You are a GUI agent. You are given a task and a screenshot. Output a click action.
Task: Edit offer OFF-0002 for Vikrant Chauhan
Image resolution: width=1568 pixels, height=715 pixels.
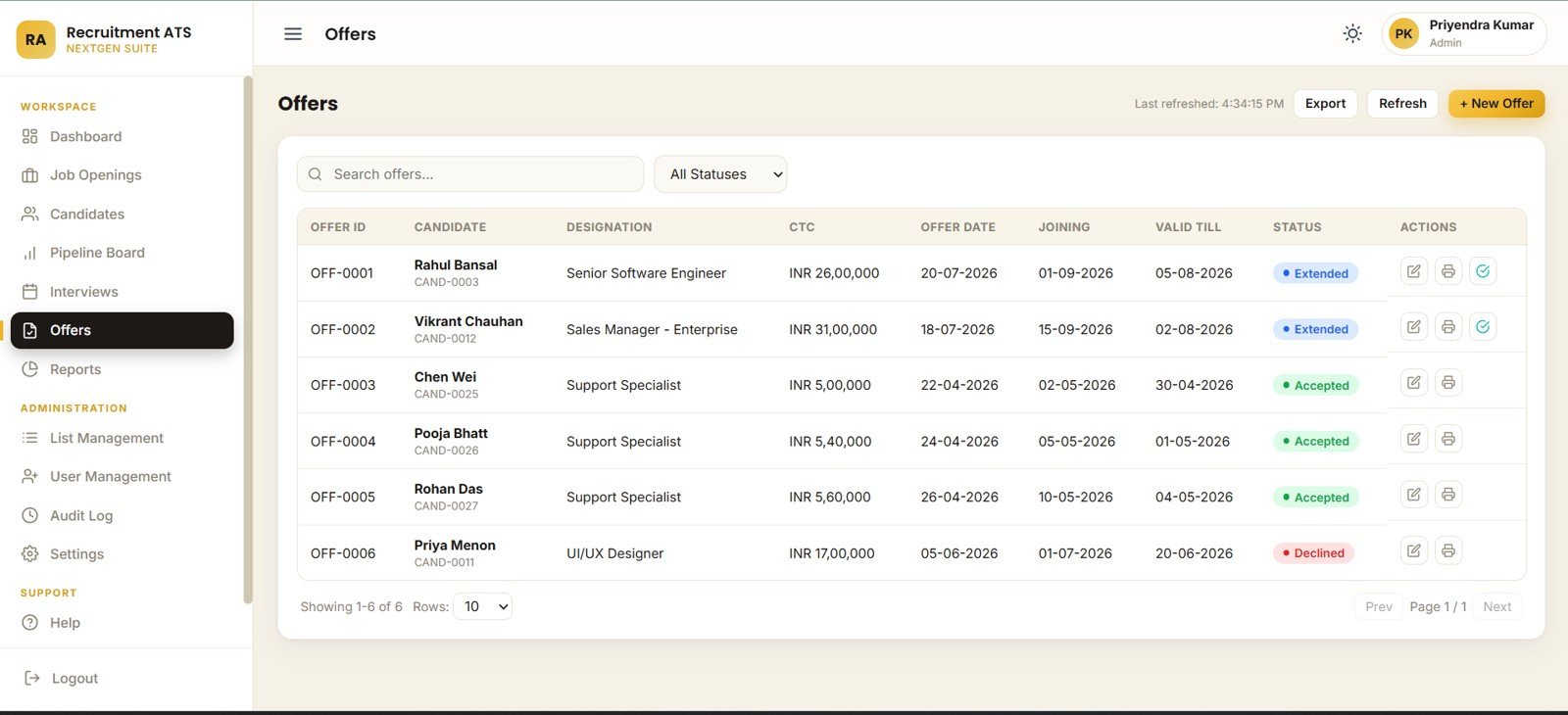click(x=1413, y=327)
